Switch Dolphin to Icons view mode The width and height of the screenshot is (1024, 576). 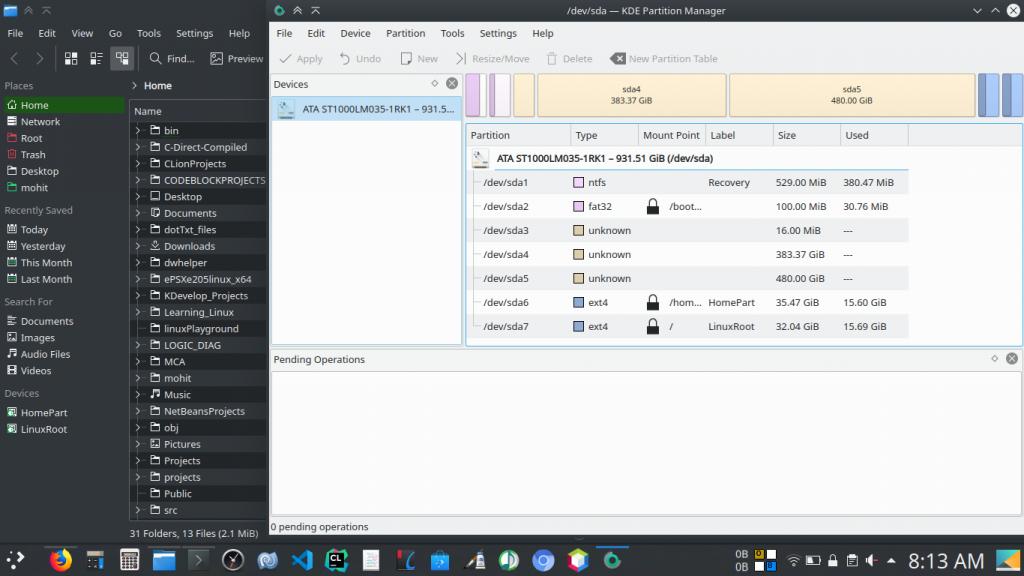pos(71,59)
